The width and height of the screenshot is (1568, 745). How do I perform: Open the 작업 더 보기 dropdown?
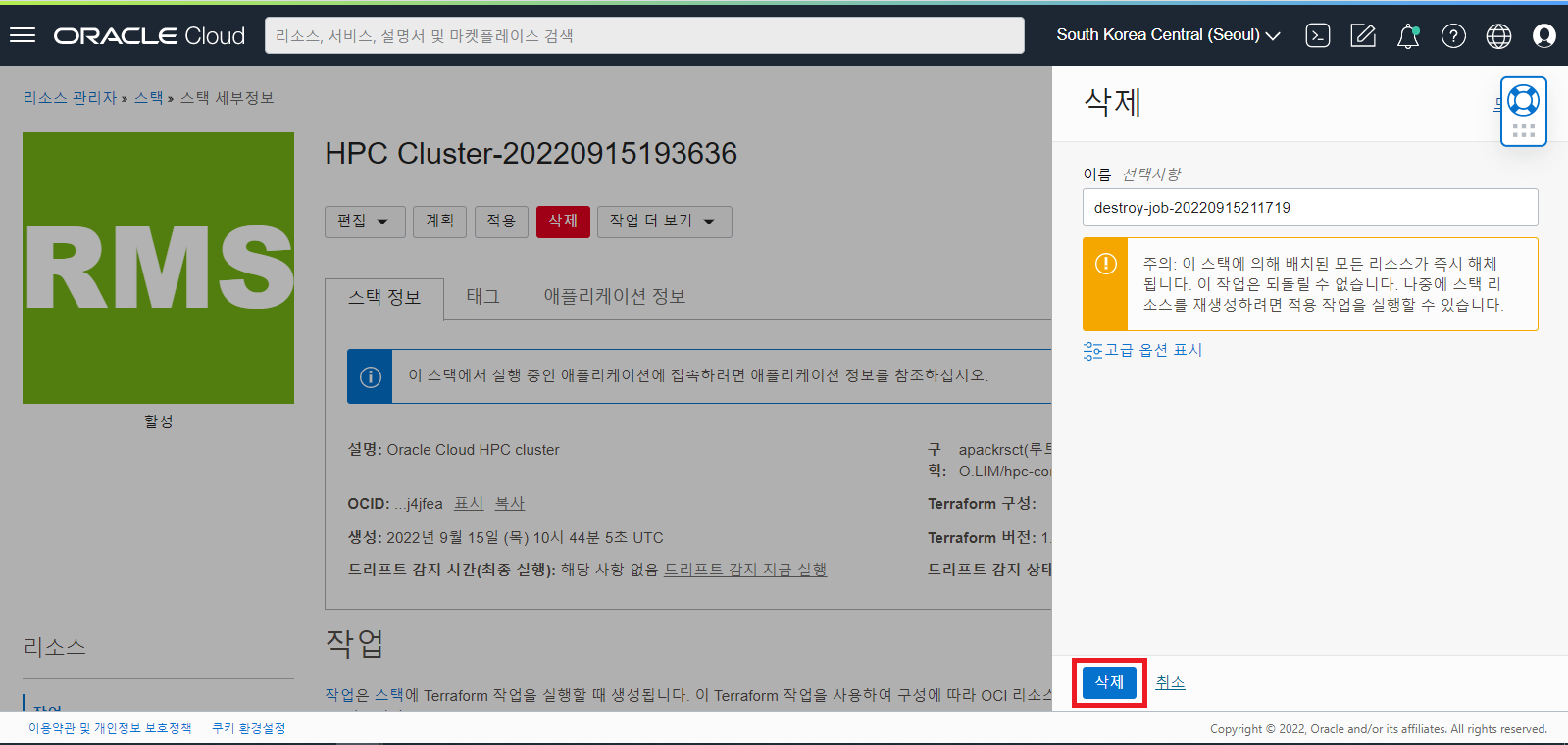[664, 222]
